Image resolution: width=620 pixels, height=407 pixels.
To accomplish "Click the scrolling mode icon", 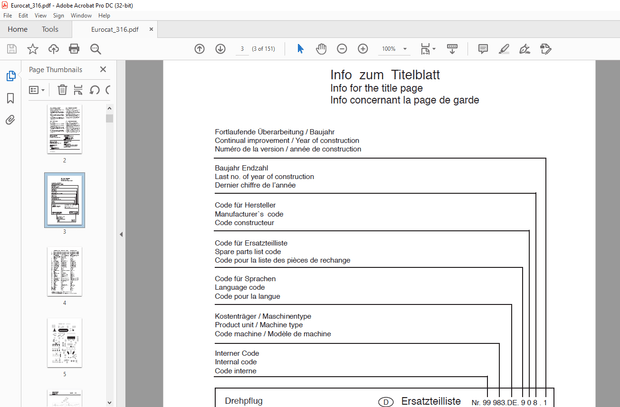I will point(452,49).
